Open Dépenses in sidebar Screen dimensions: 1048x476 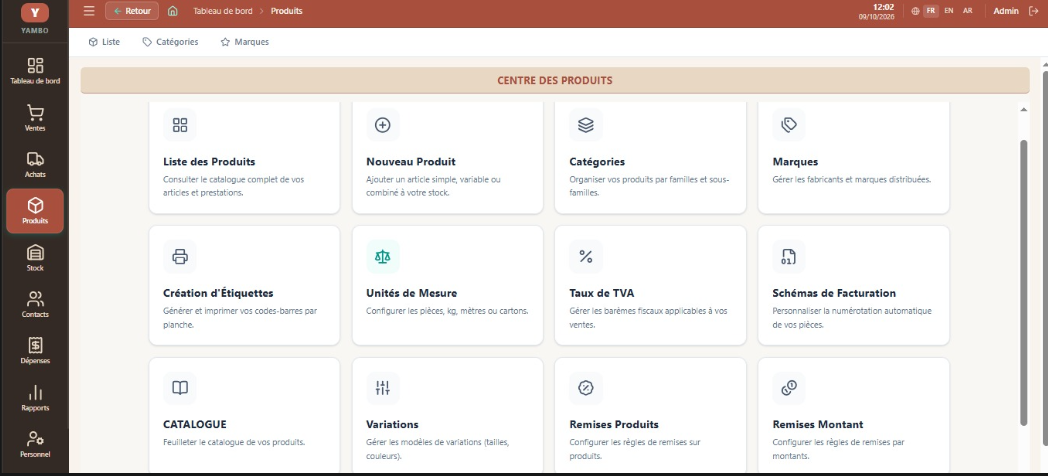[35, 350]
